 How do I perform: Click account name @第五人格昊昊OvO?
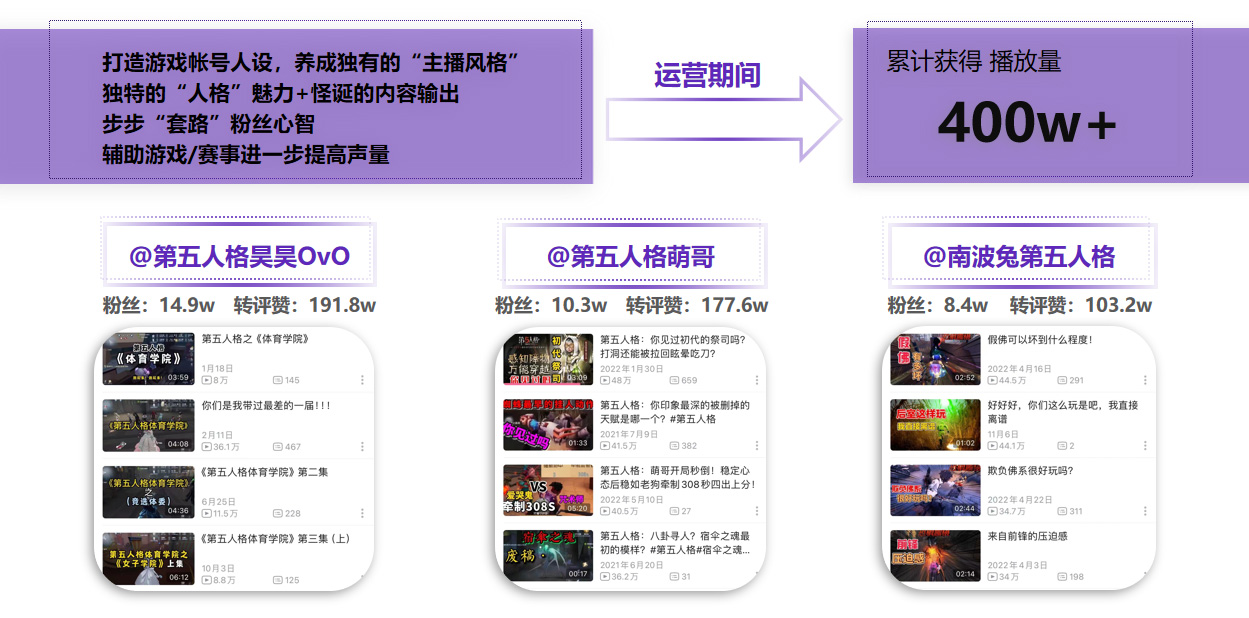pyautogui.click(x=239, y=256)
